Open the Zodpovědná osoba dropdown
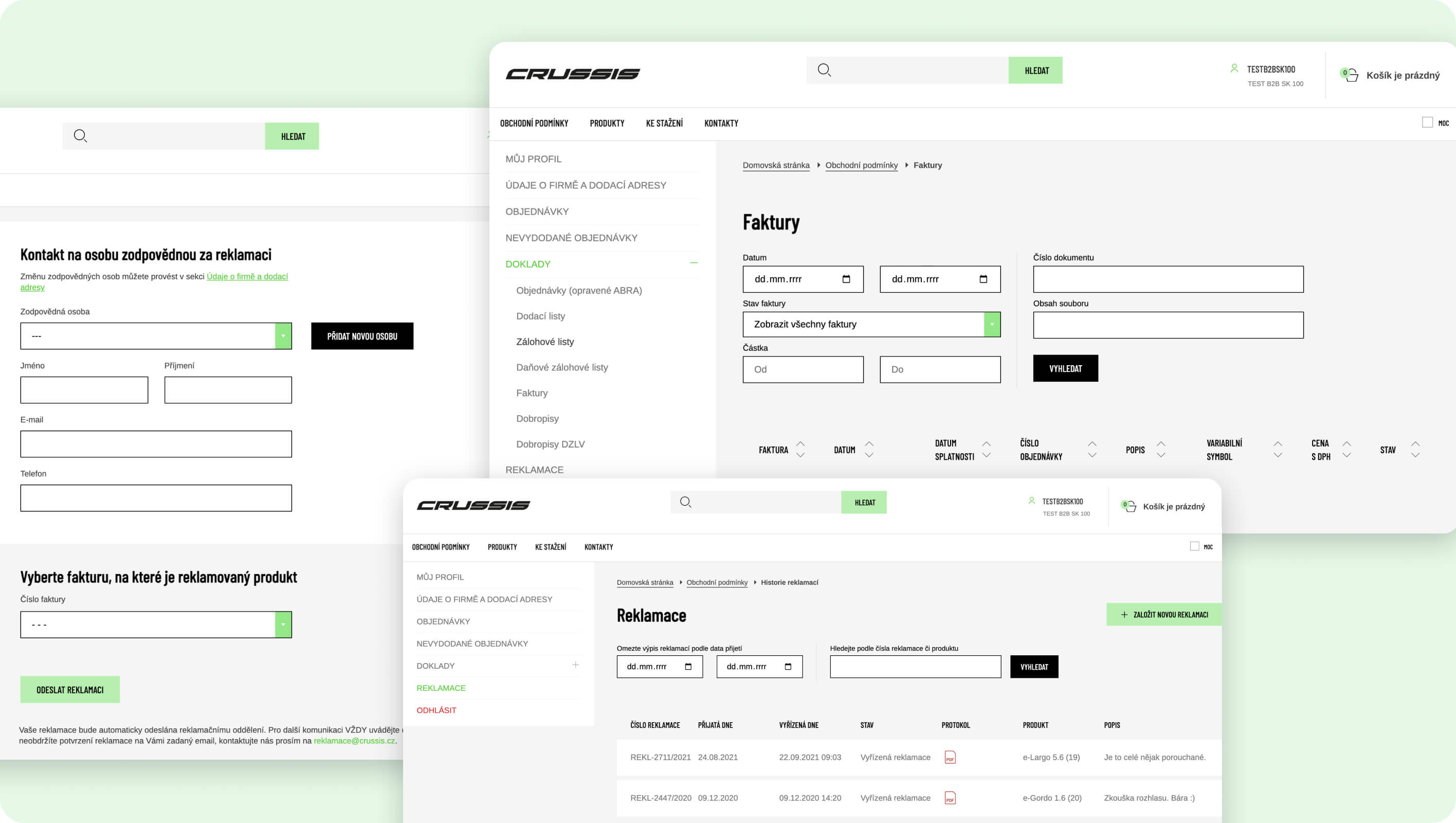The image size is (1456, 823). tap(283, 336)
